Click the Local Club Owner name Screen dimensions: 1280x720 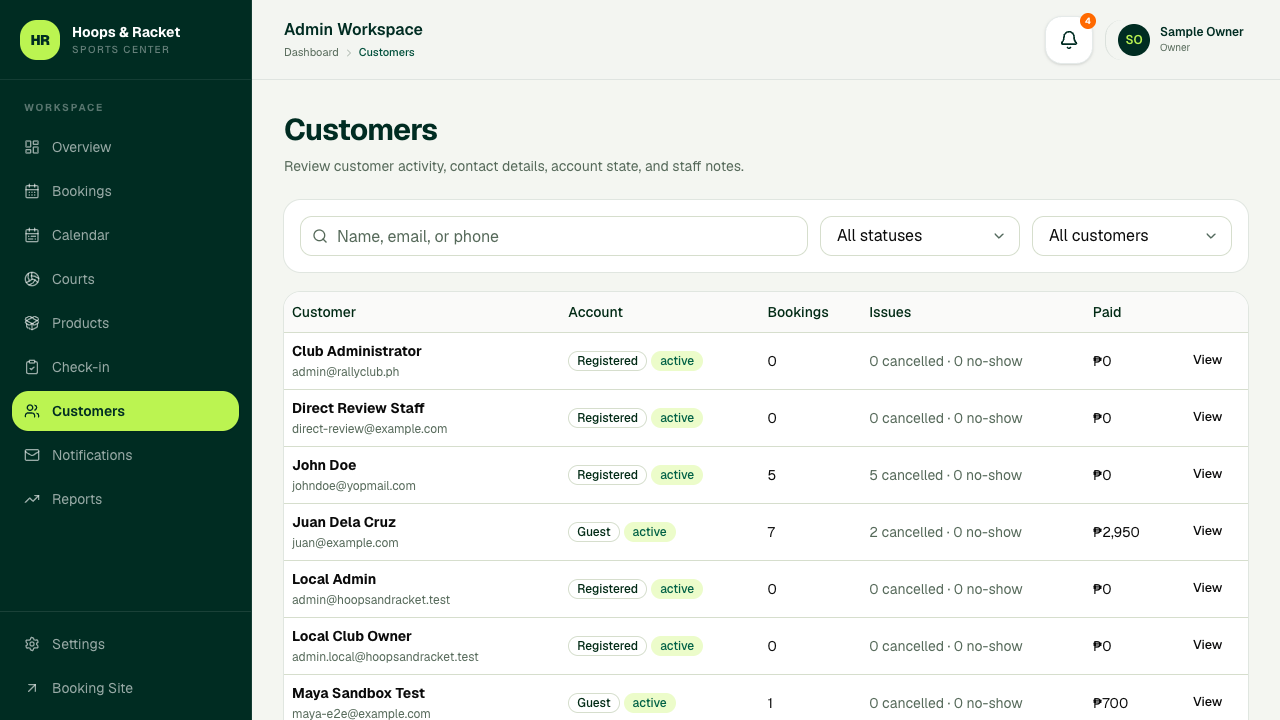pyautogui.click(x=352, y=636)
